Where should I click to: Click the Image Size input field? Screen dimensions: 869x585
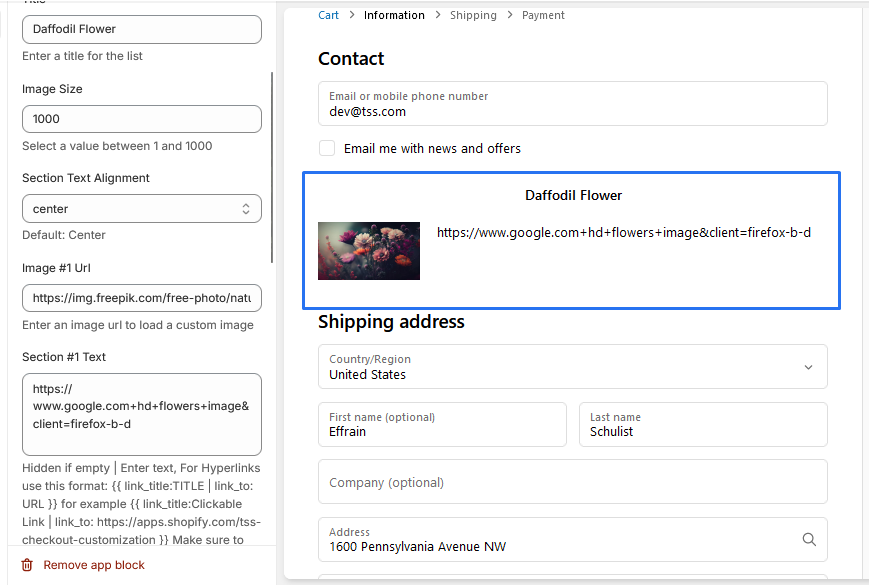[141, 119]
